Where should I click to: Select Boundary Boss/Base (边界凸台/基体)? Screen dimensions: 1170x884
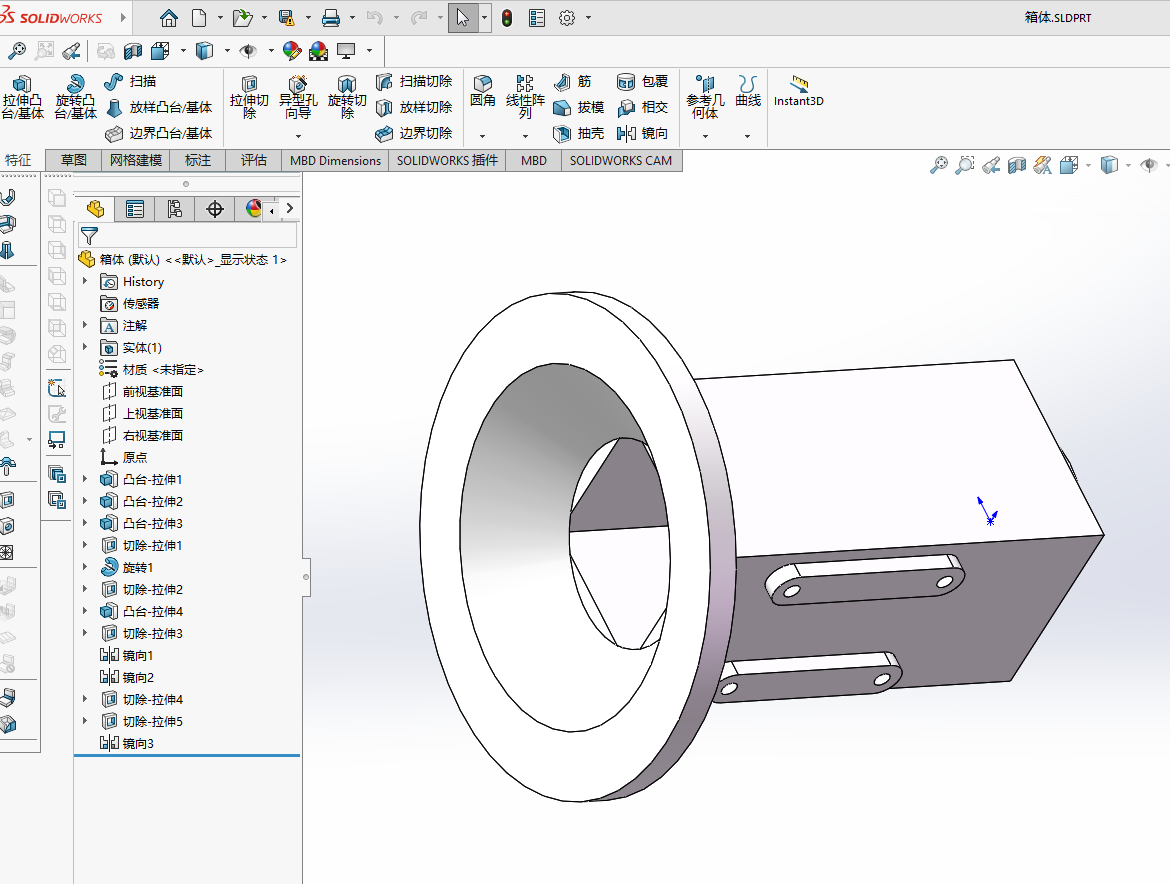pyautogui.click(x=159, y=134)
